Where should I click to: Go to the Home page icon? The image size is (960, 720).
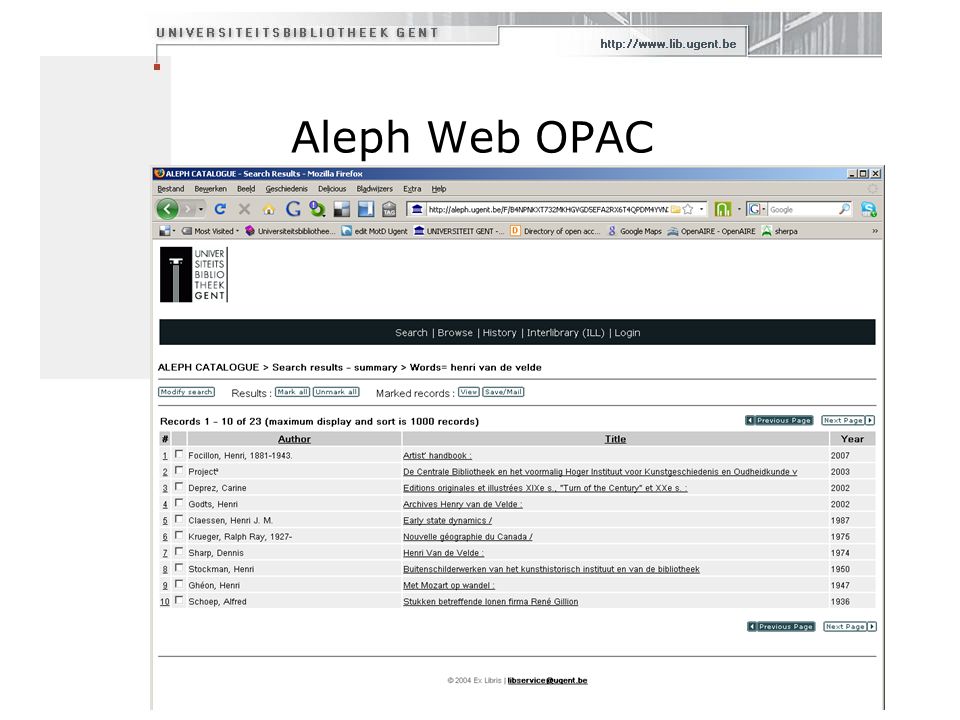click(268, 210)
